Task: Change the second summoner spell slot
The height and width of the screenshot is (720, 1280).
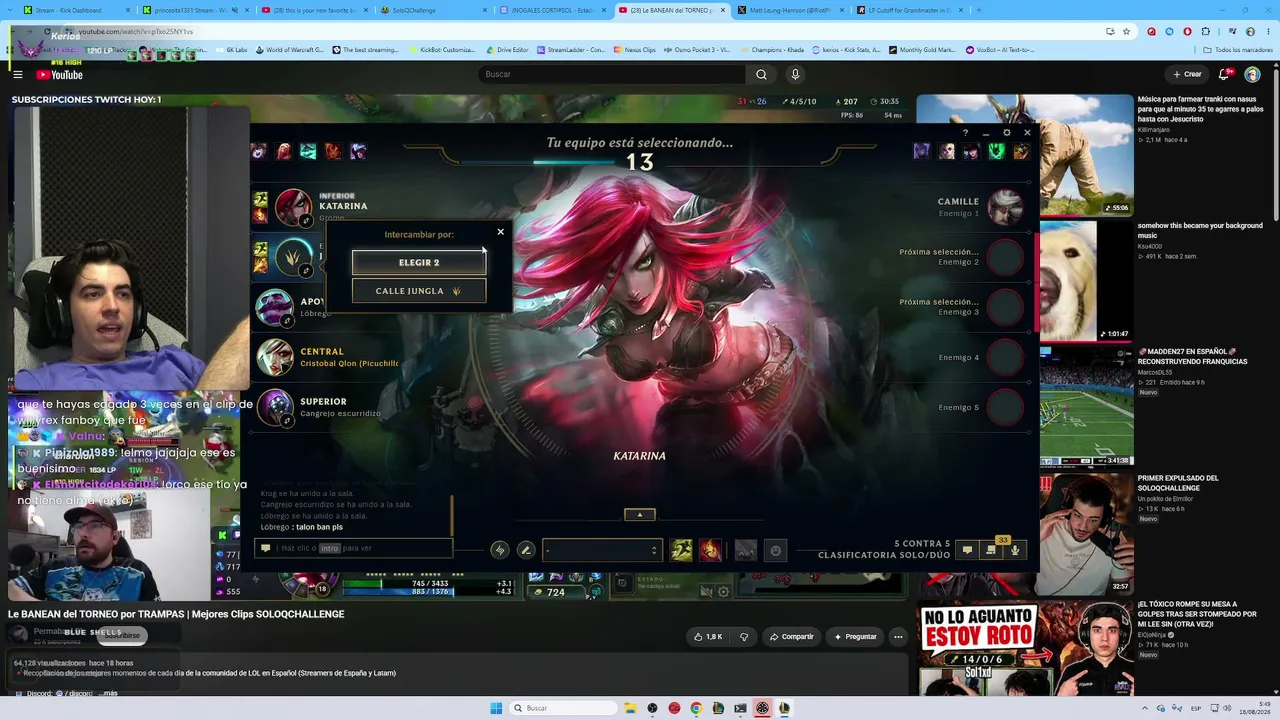Action: click(710, 550)
